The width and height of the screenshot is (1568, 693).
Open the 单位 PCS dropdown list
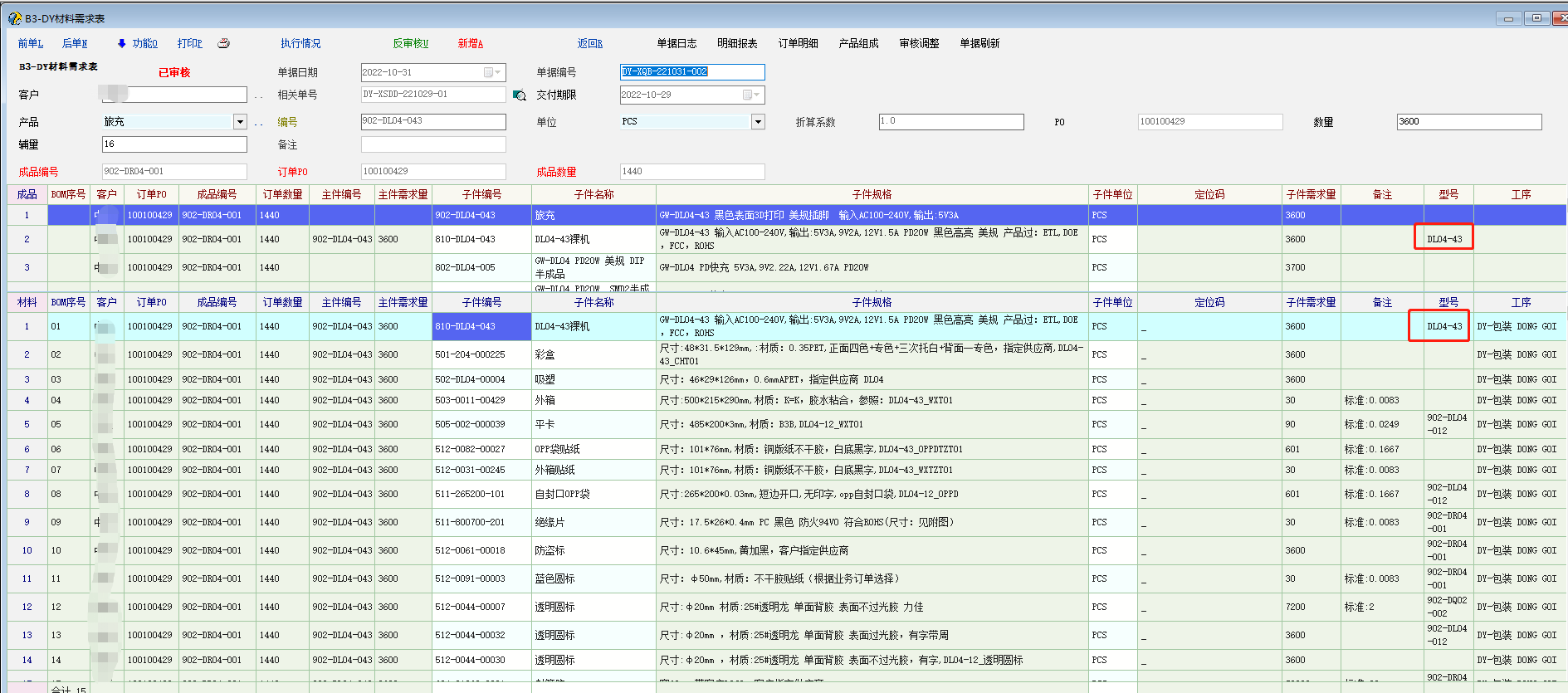pyautogui.click(x=757, y=122)
